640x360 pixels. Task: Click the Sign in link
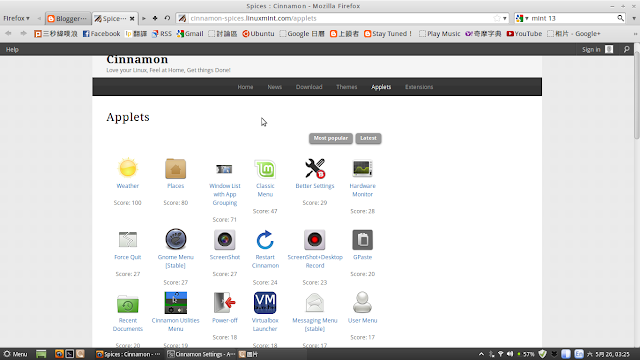[x=591, y=49]
